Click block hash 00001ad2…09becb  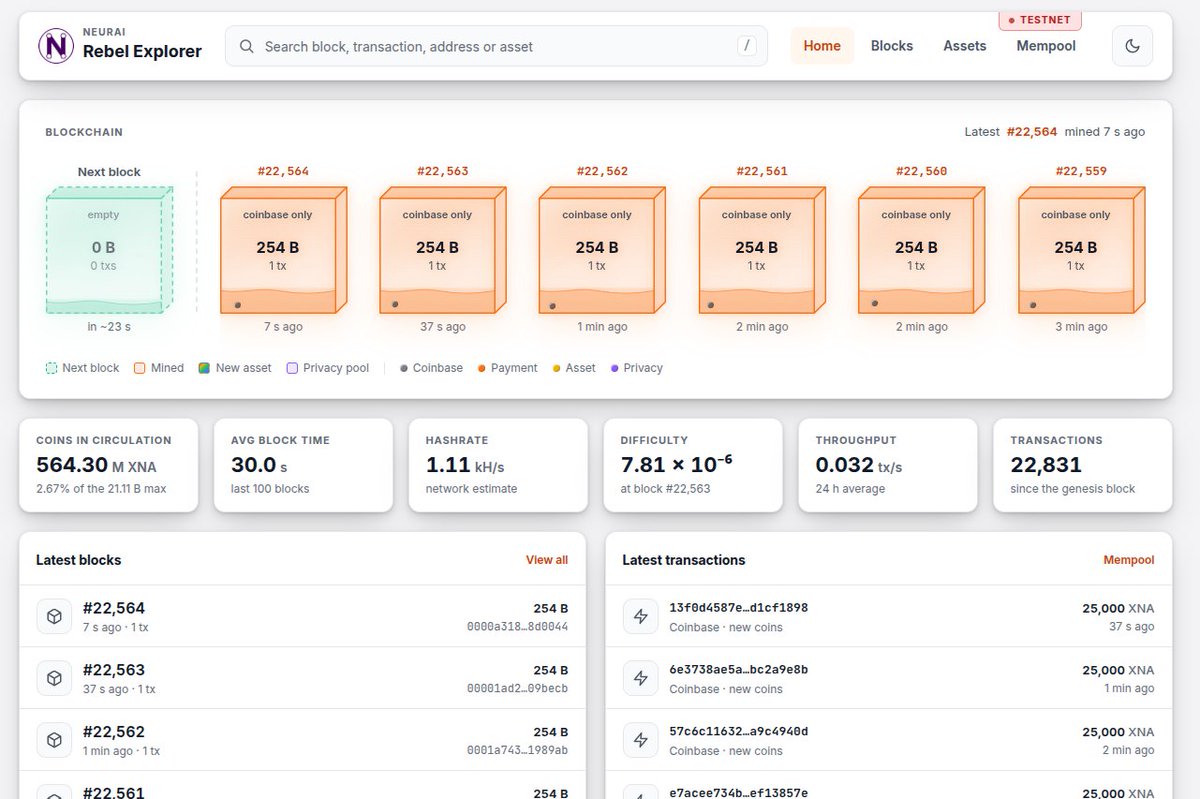(x=517, y=689)
